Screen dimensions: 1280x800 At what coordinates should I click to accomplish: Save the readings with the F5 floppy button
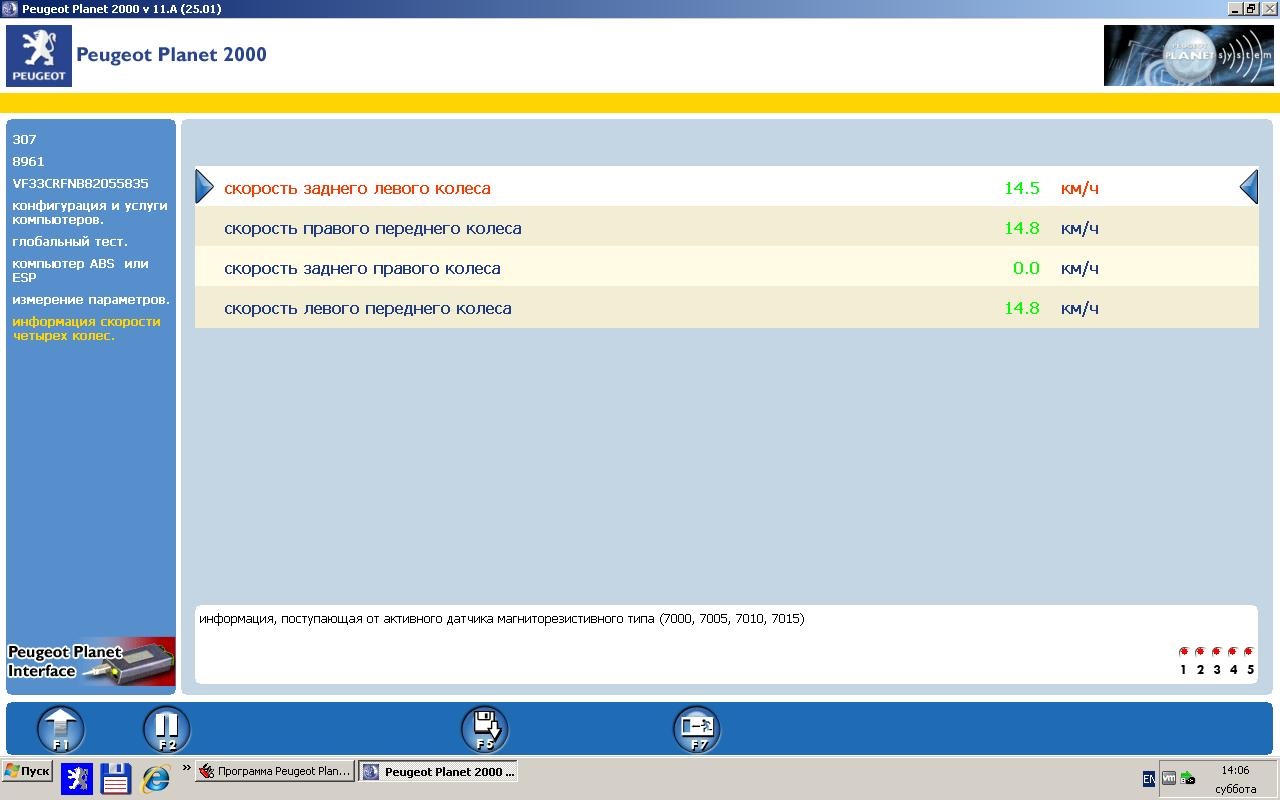(x=485, y=729)
